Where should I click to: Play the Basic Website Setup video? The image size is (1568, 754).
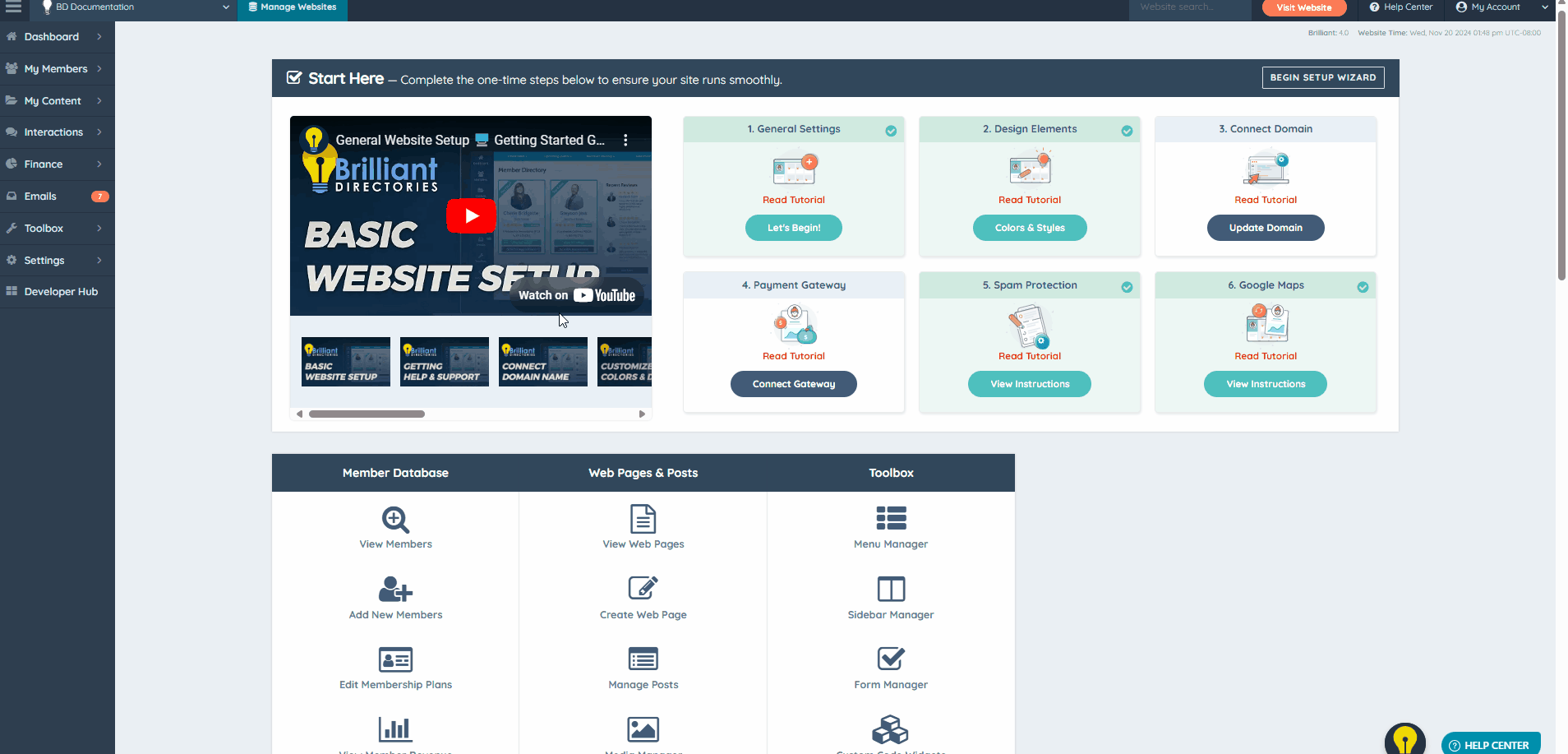click(x=471, y=215)
